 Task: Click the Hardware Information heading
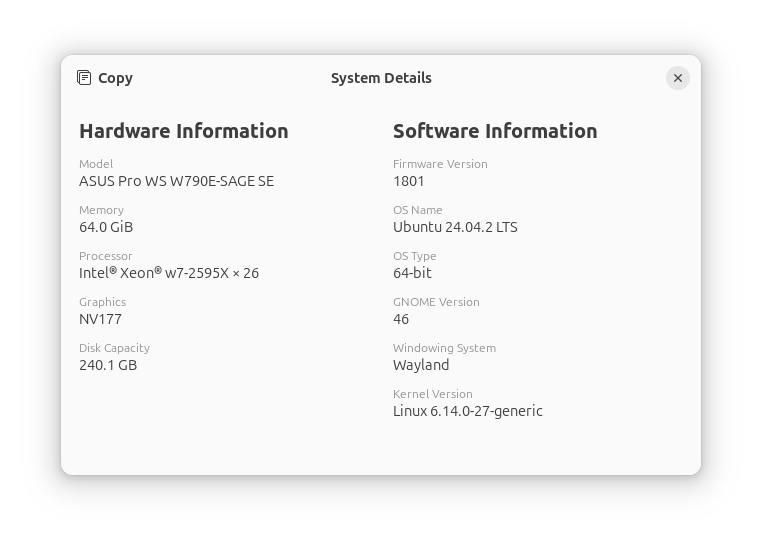coord(183,131)
